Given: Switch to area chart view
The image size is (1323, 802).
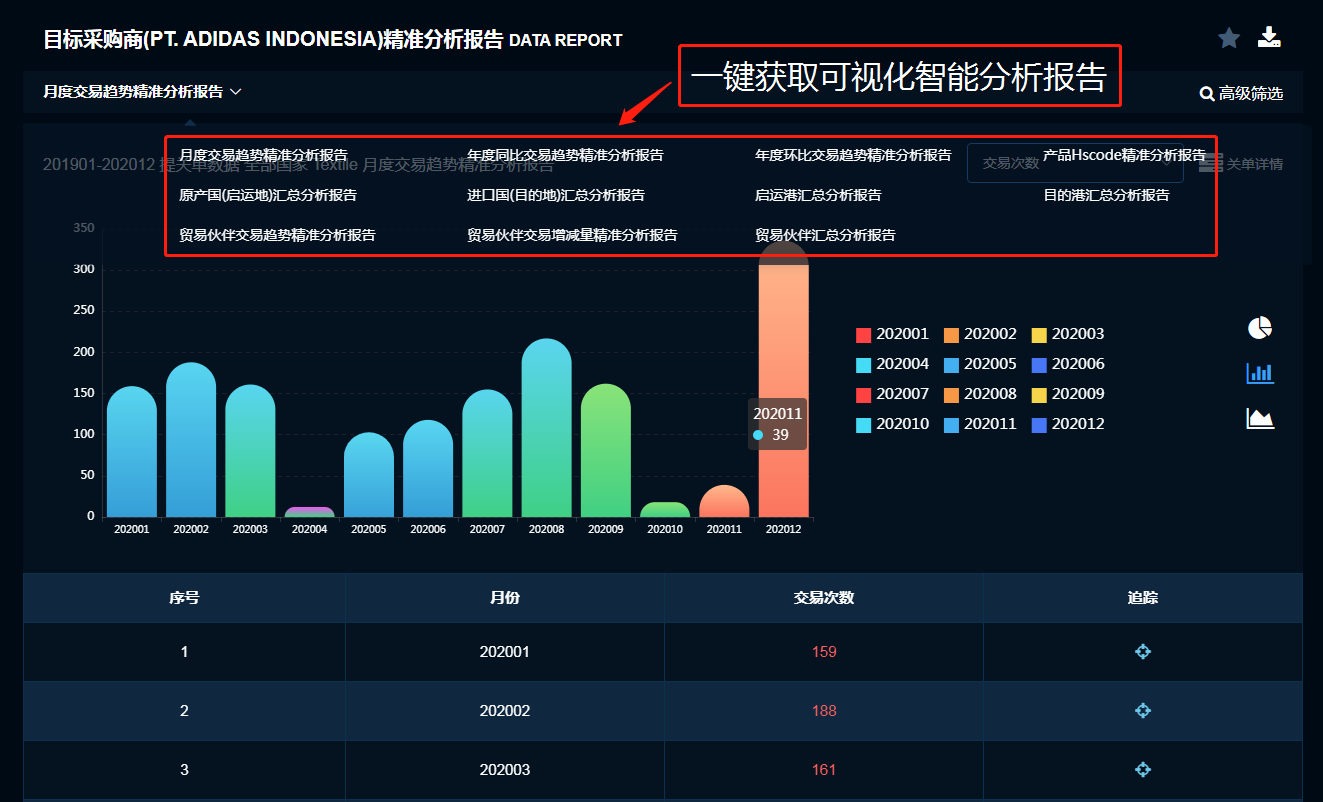Looking at the screenshot, I should (1260, 418).
